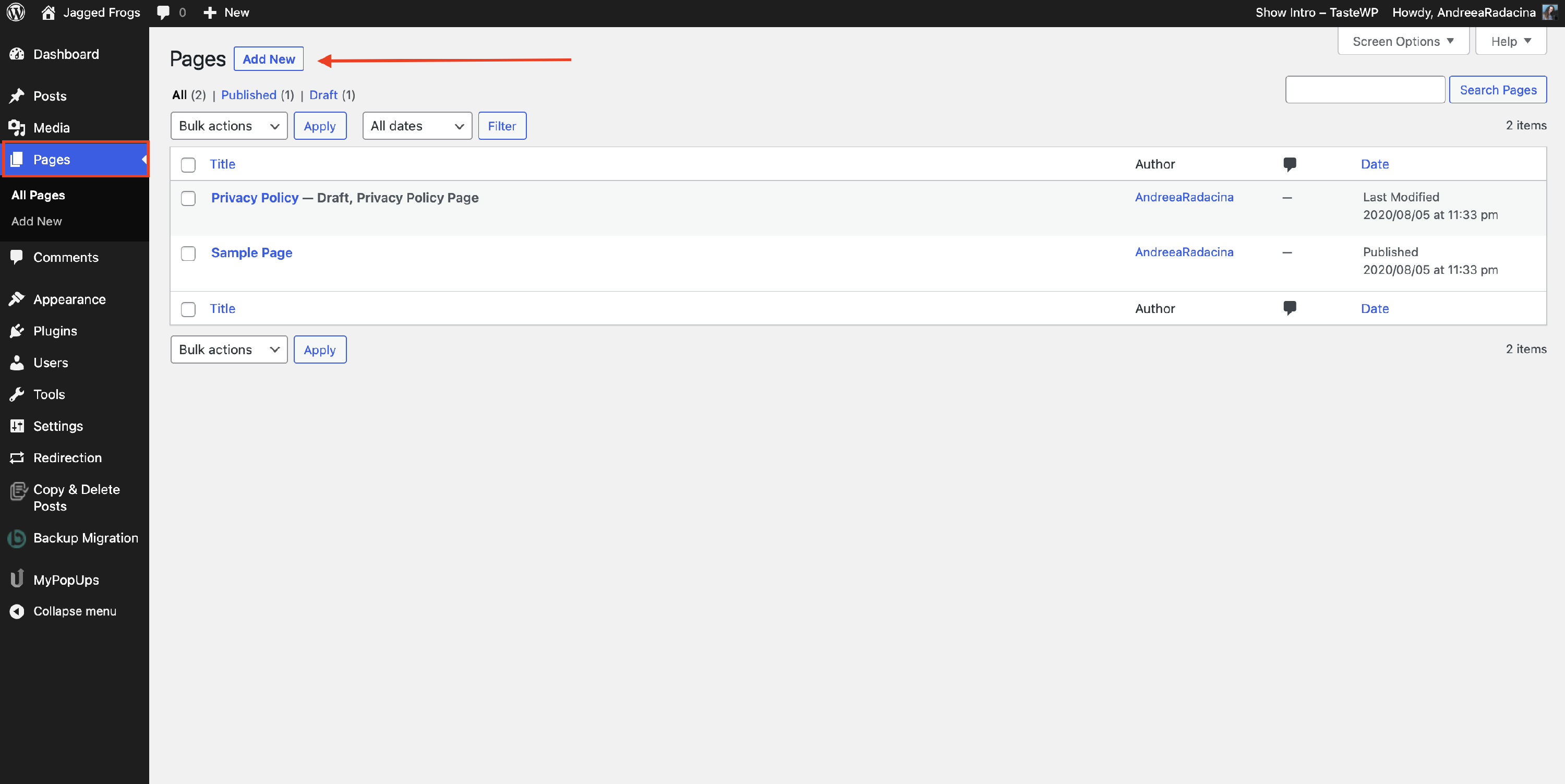Open the Dashboard gauge icon
The height and width of the screenshot is (784, 1565).
click(x=17, y=54)
